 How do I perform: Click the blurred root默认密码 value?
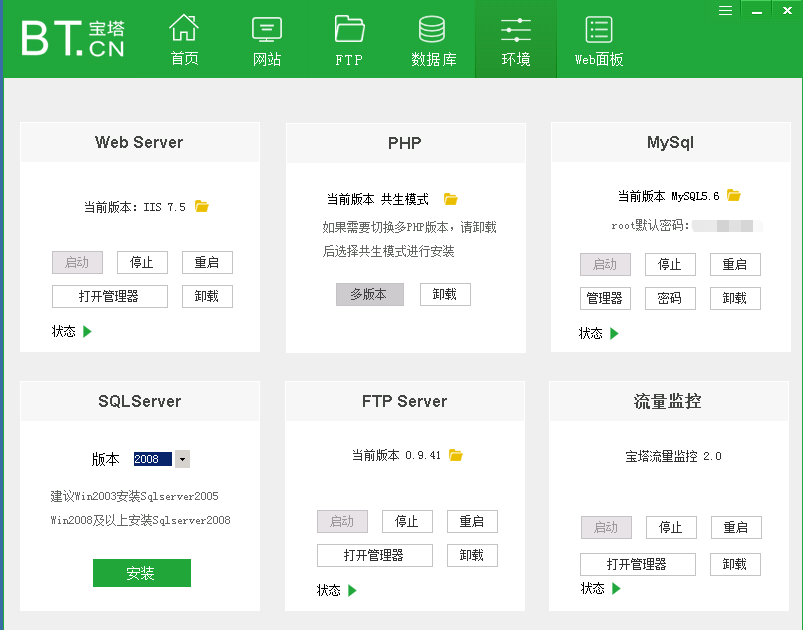(x=727, y=226)
